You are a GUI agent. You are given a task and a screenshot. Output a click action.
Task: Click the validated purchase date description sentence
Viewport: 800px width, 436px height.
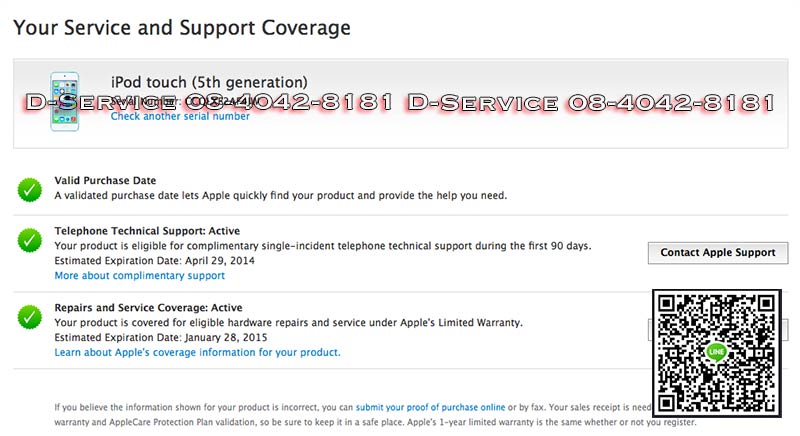point(280,195)
